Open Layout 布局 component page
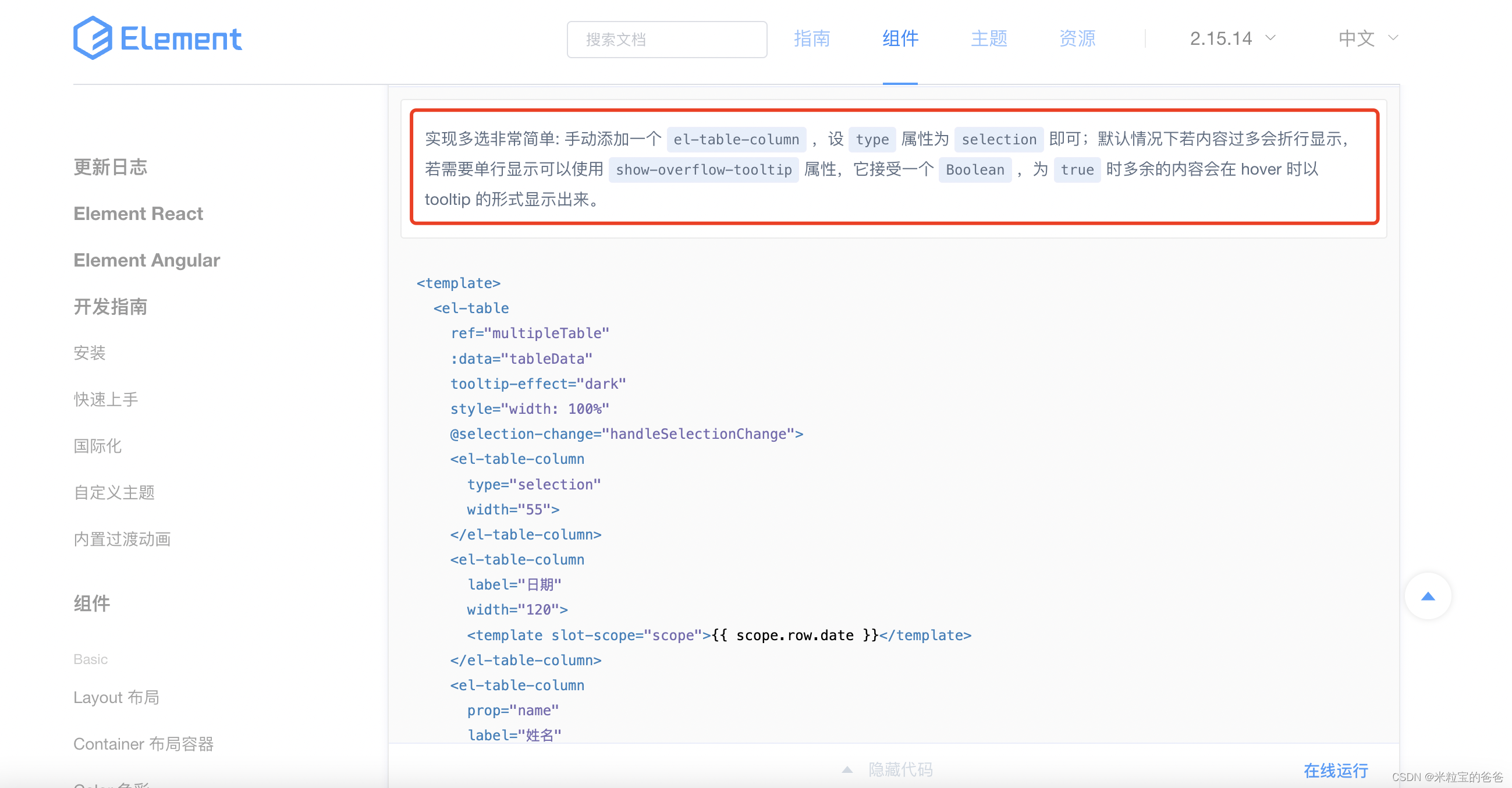The height and width of the screenshot is (788, 1512). [x=116, y=697]
